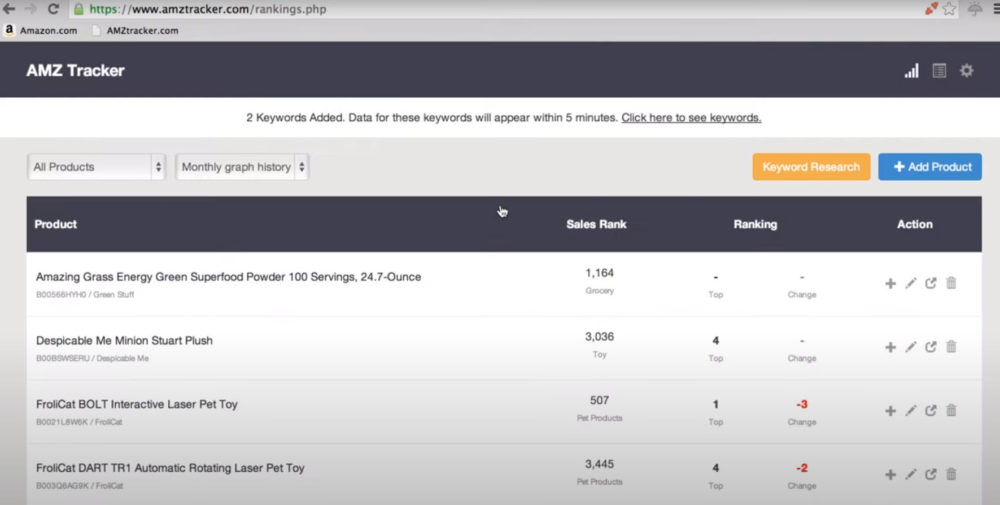Viewport: 1000px width, 505px height.
Task: Delete (trash icon) the Amazing Grass row
Action: pos(951,283)
